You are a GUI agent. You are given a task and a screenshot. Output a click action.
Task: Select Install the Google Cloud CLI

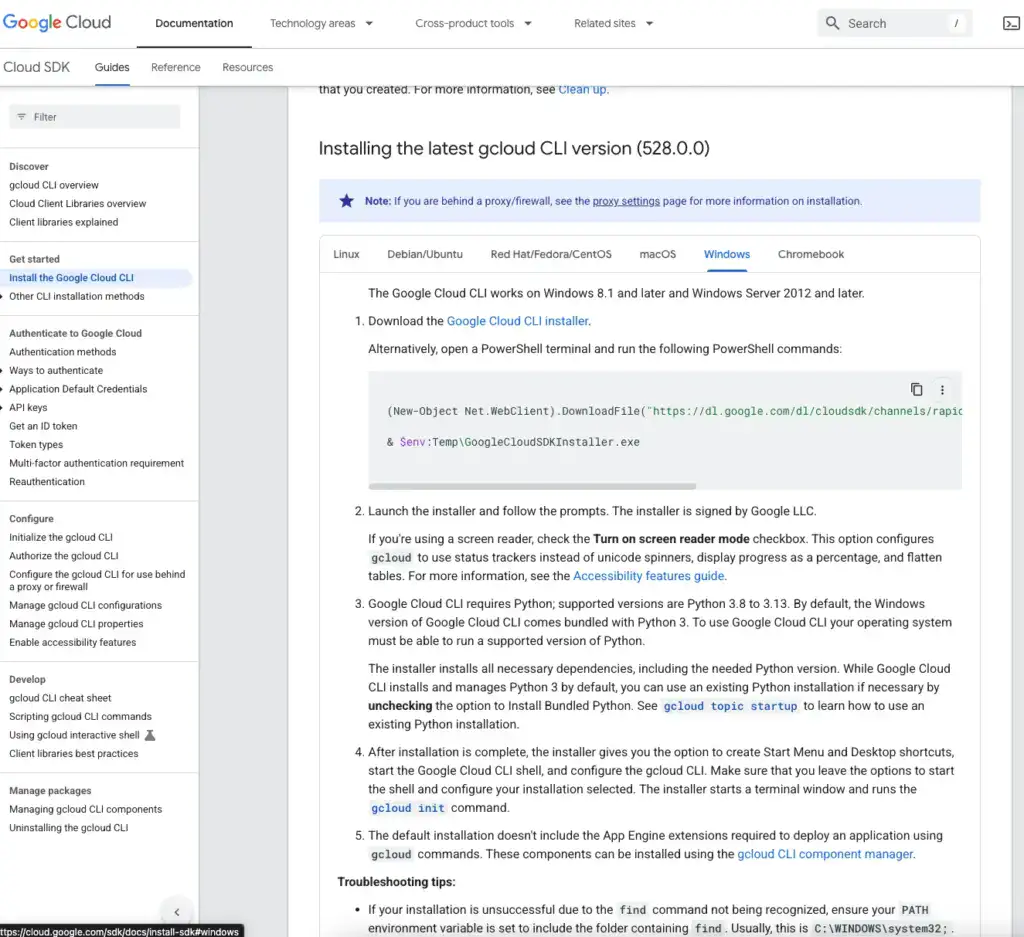pos(71,278)
